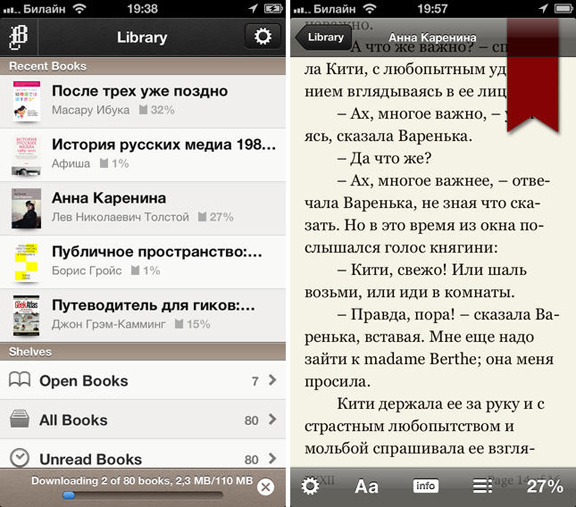Select the All Books shelf label
The image size is (576, 507).
[x=73, y=420]
